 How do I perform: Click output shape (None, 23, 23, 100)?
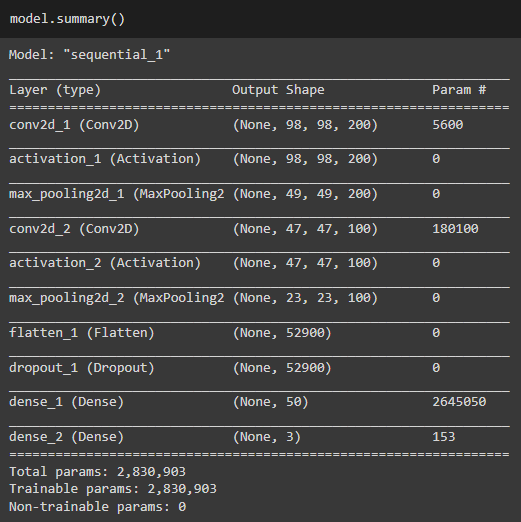(305, 298)
